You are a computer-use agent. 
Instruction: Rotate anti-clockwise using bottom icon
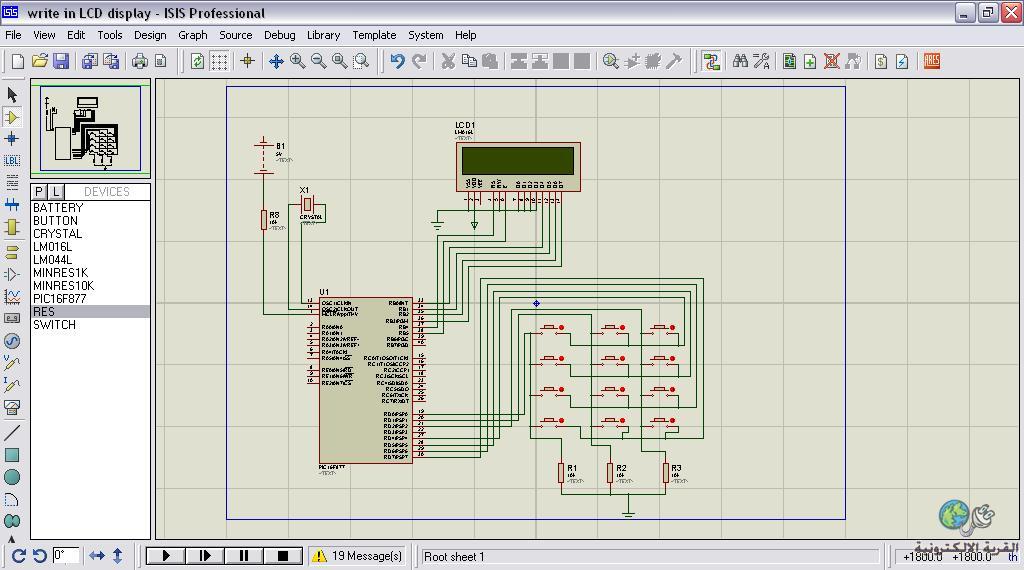(40, 556)
